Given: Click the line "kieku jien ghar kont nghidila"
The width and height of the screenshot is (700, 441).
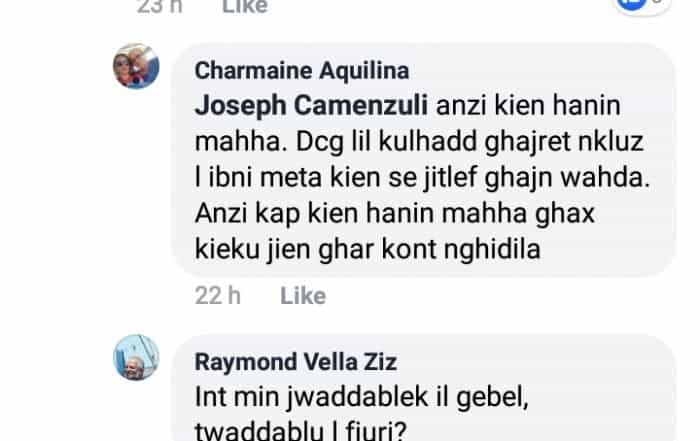Looking at the screenshot, I should click(368, 249).
